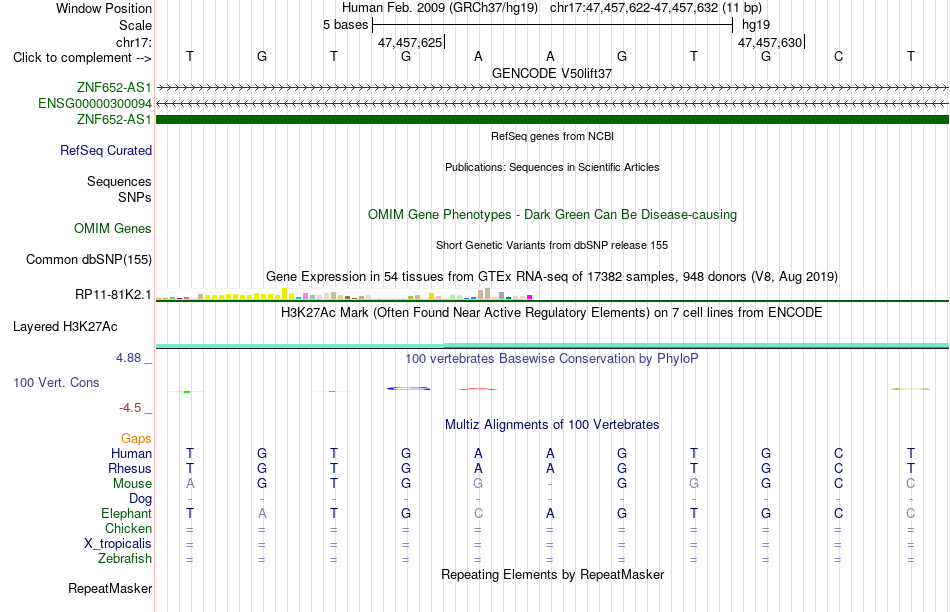Image resolution: width=950 pixels, height=612 pixels.
Task: Click the orange Gaps label
Action: [136, 438]
